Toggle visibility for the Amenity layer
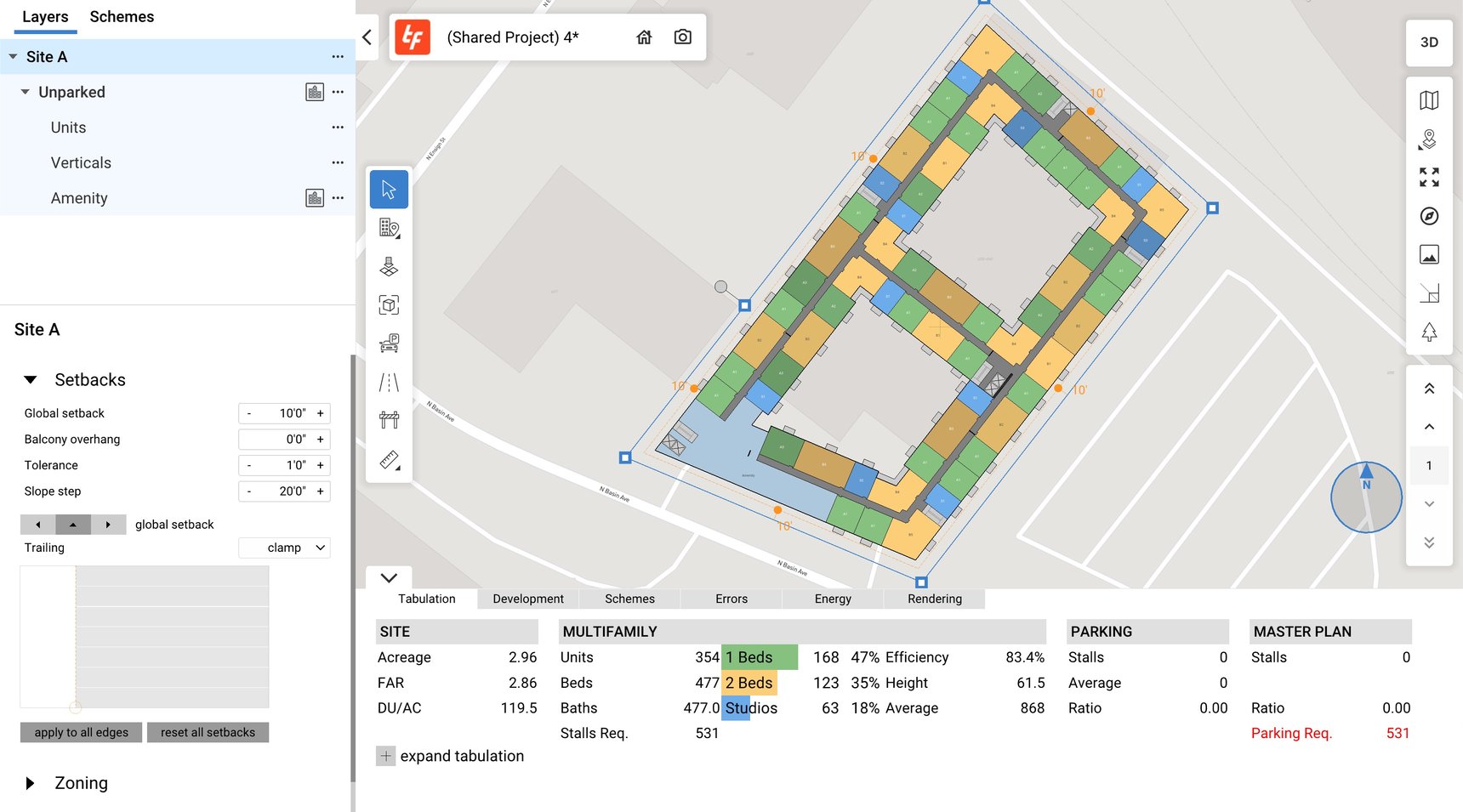Screen dimensions: 1463x812 [x=315, y=197]
